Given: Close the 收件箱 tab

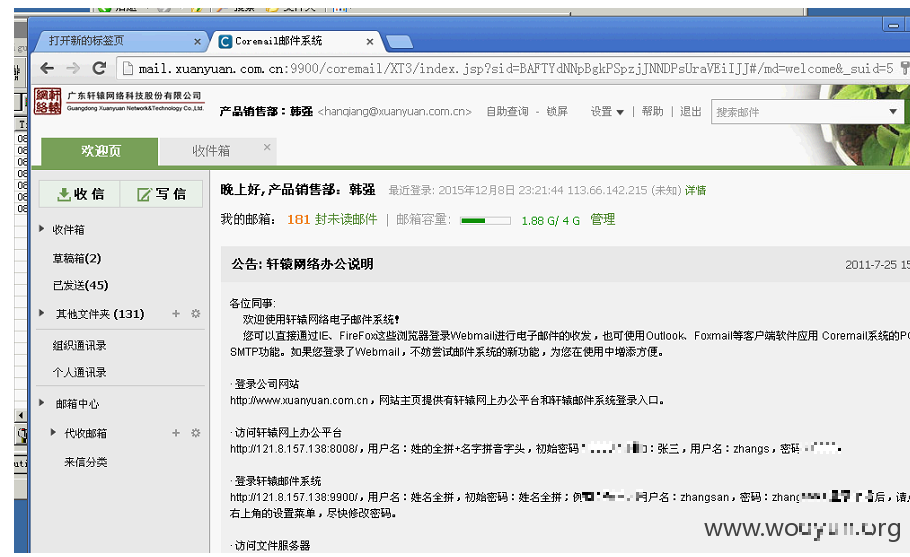Looking at the screenshot, I should click(x=267, y=147).
